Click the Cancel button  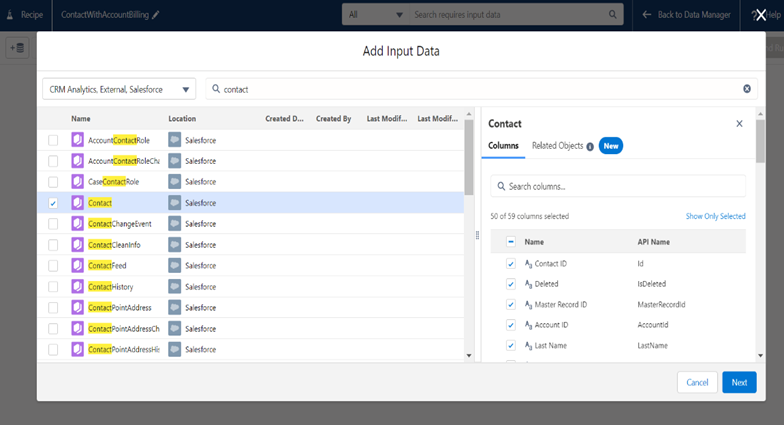pos(697,382)
